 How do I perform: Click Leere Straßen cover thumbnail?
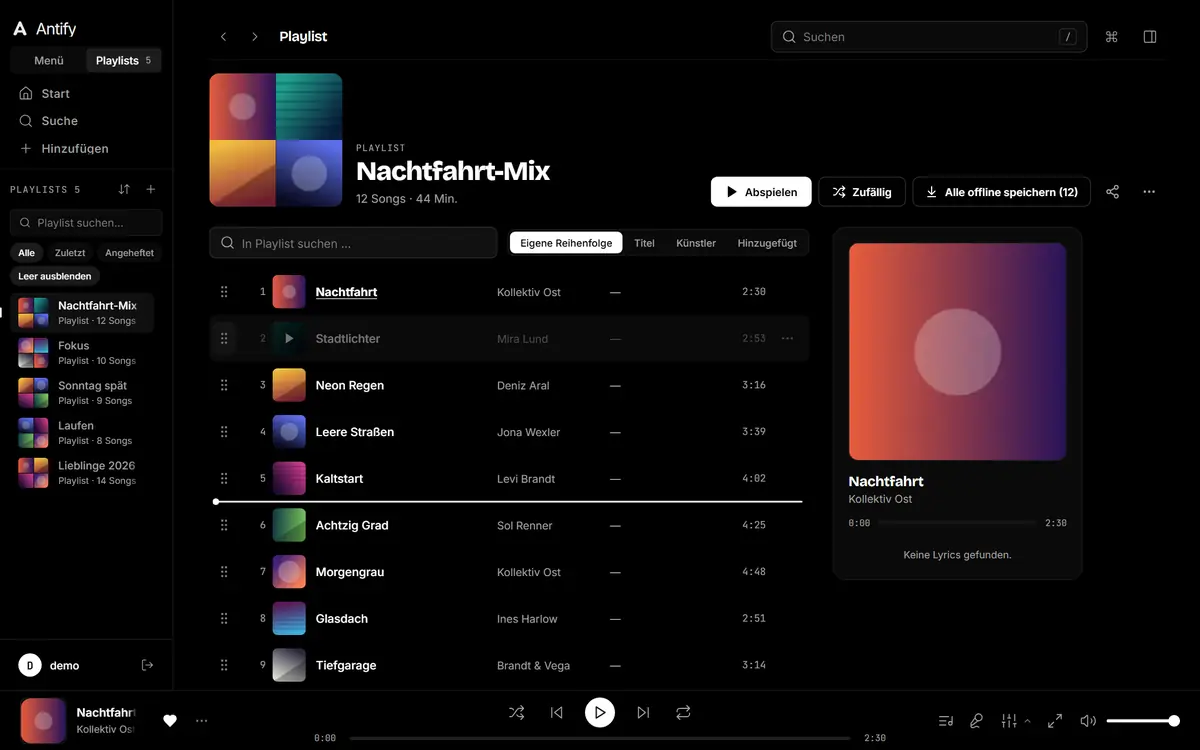pos(289,432)
